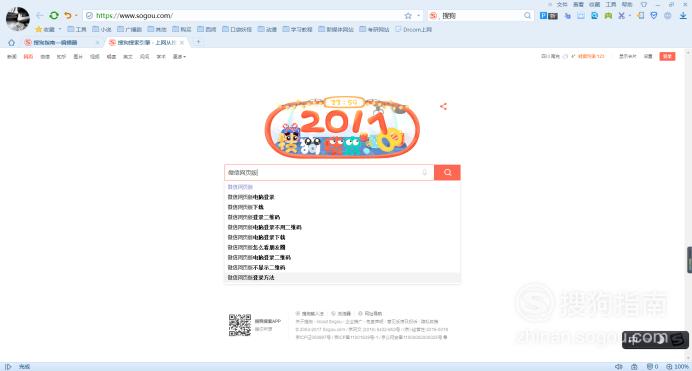Select the suggestion 微信网页版登录二维码
Viewport: 692px width, 371px height.
(342, 217)
